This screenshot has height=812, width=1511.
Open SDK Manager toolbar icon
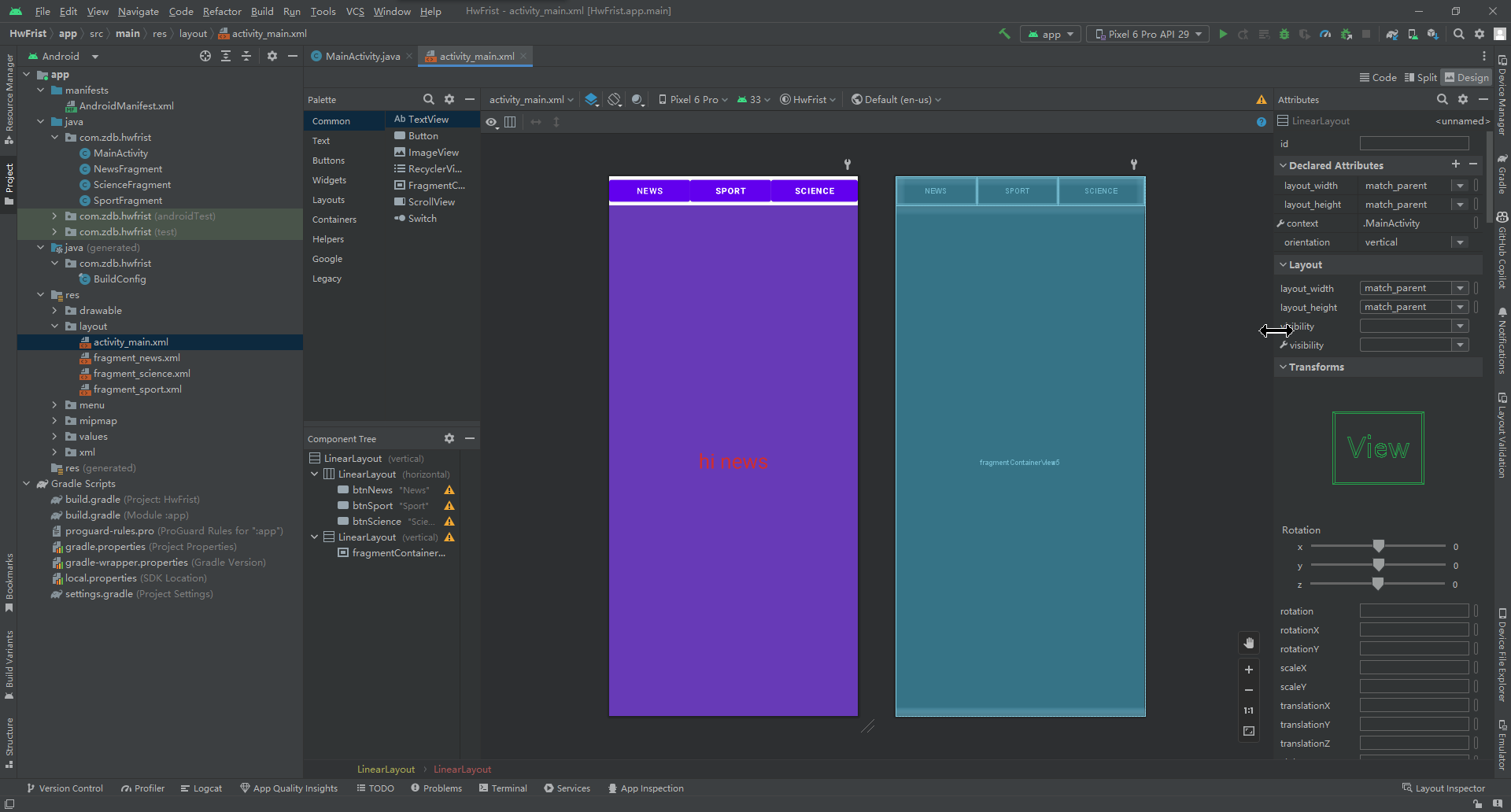[x=1433, y=34]
